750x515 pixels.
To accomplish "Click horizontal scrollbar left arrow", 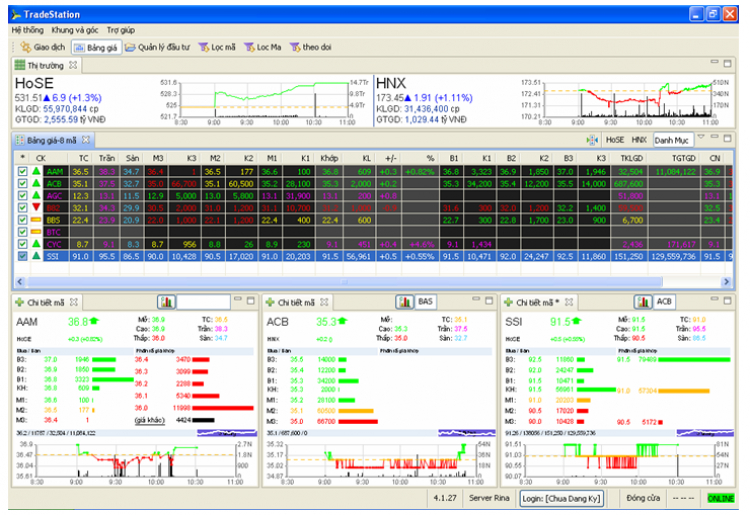I will tap(20, 282).
